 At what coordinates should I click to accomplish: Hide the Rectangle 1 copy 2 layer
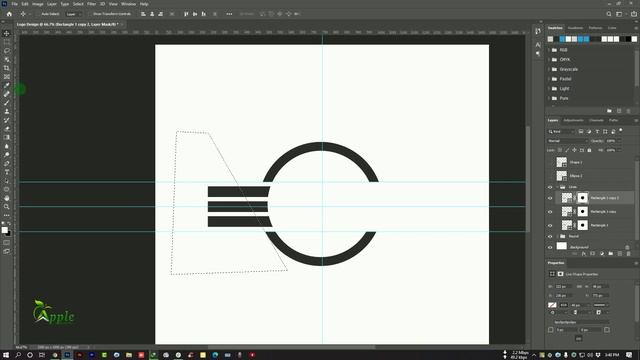550,198
